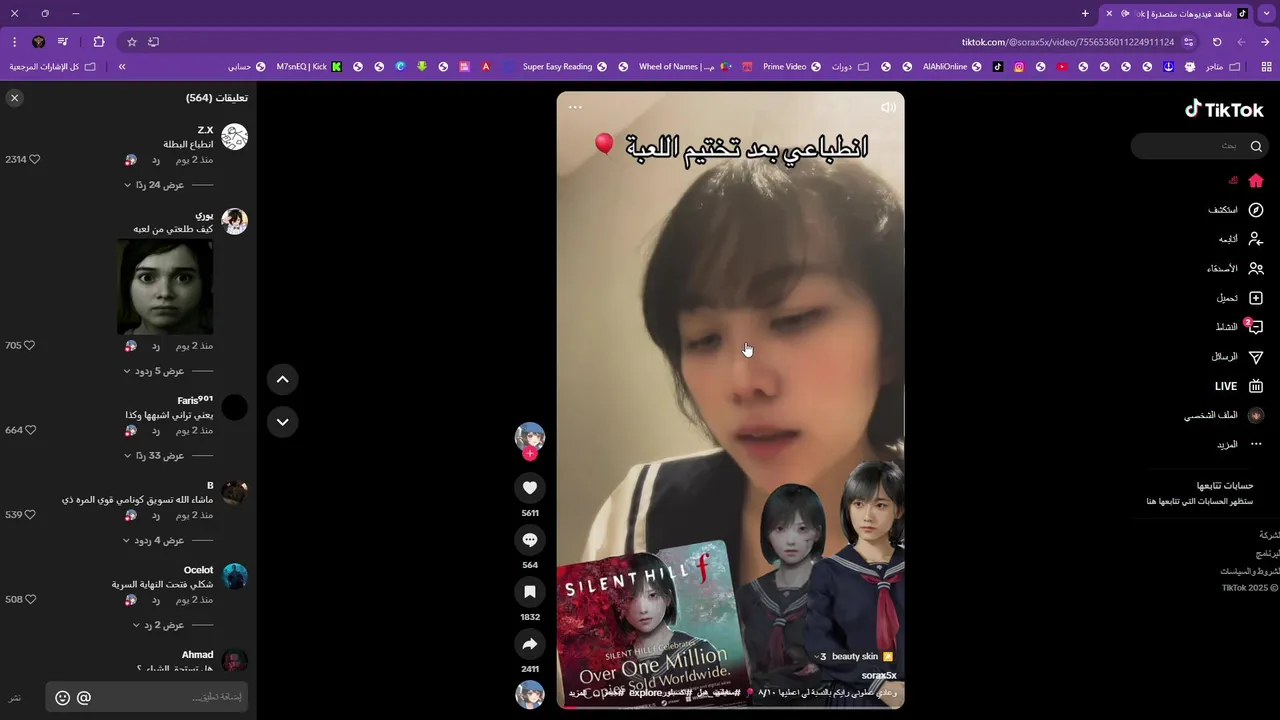Open the Following sidebar item
Image resolution: width=1280 pixels, height=720 pixels.
(x=1240, y=239)
